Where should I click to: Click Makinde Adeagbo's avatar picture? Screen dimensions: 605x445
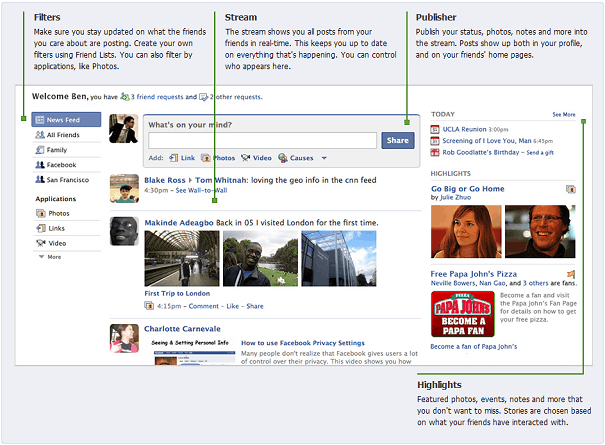tap(124, 231)
